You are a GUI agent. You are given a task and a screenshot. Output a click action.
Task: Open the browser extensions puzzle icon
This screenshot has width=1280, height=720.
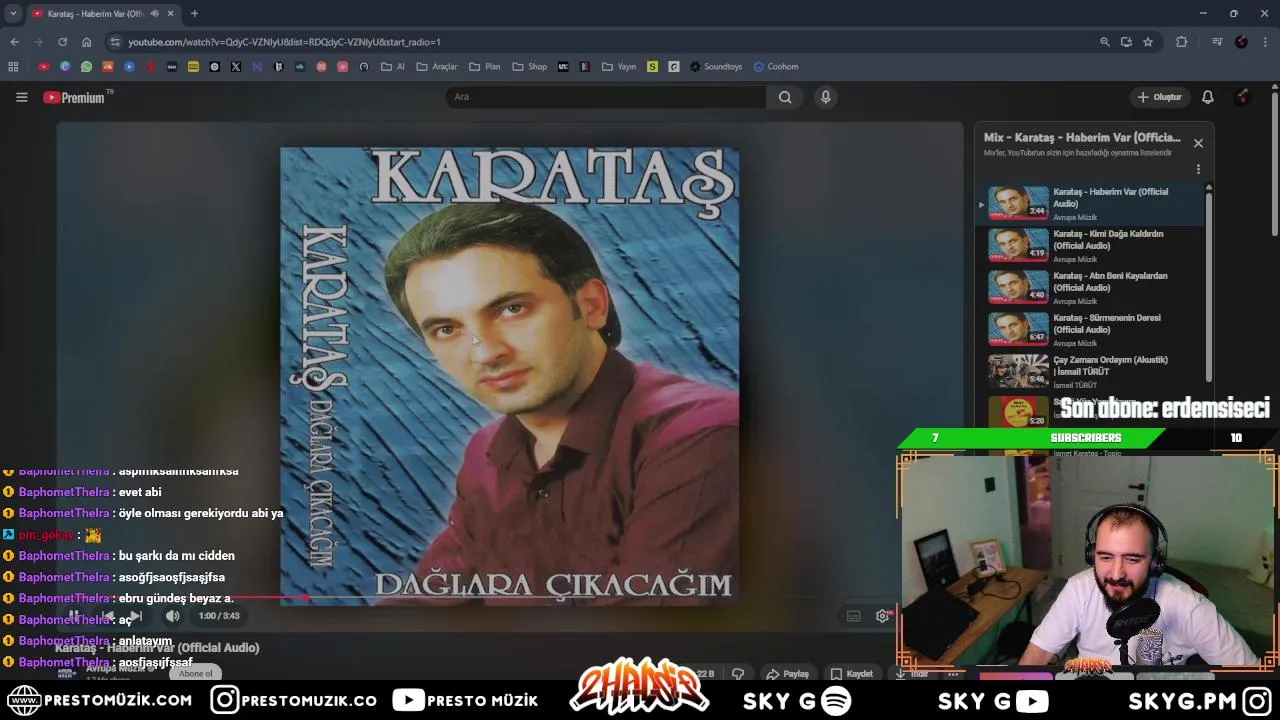pos(1182,42)
